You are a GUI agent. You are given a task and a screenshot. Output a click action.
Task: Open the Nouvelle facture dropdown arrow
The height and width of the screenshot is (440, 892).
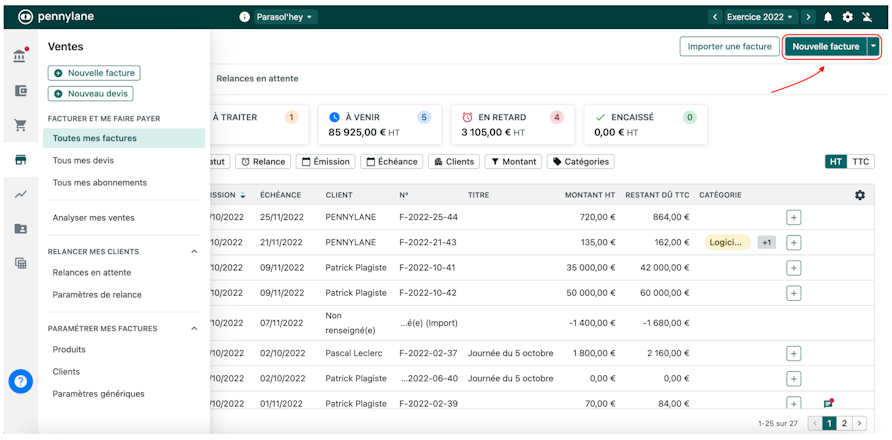pos(874,47)
